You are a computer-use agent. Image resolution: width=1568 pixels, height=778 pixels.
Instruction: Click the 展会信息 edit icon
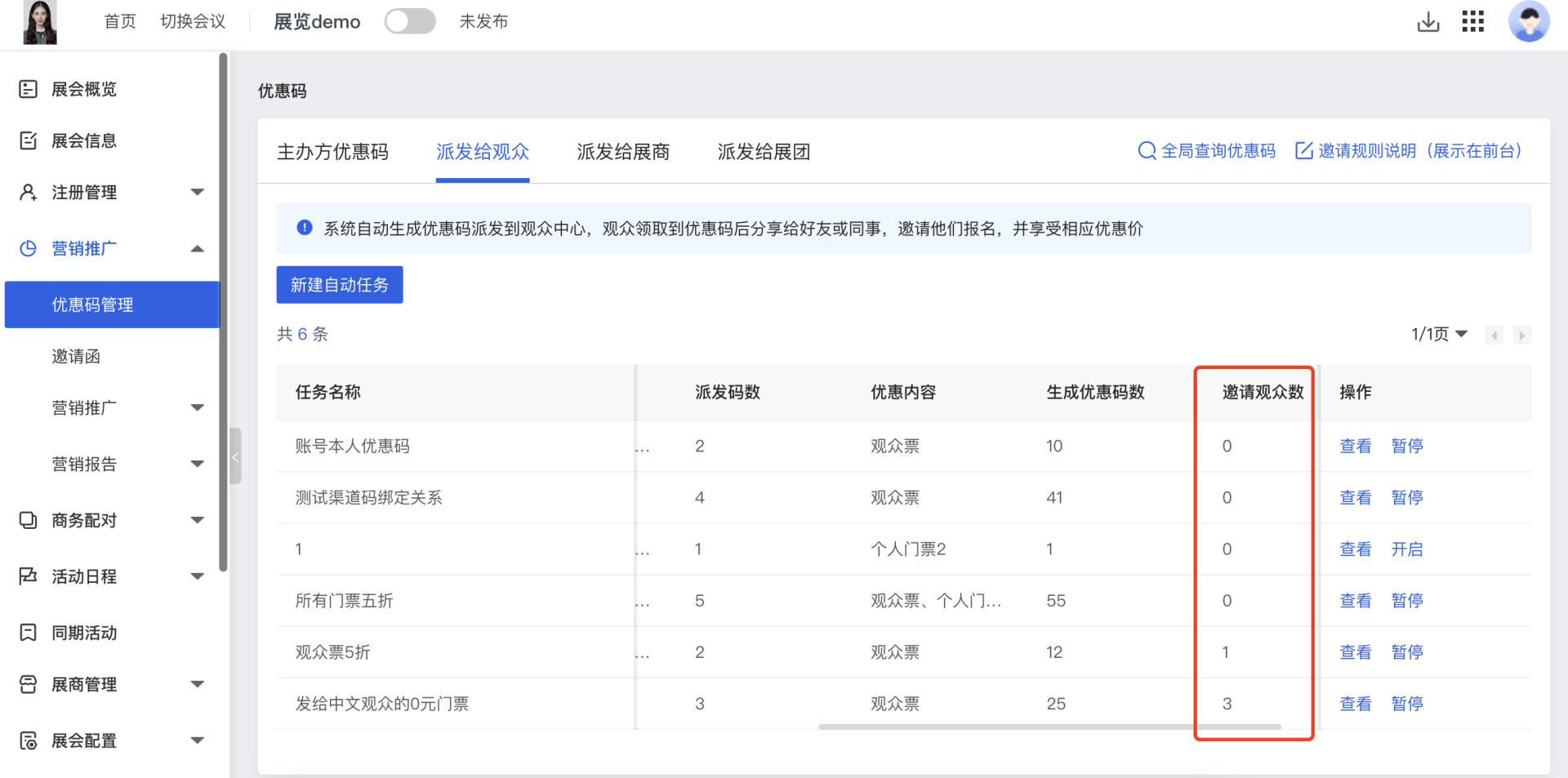point(29,140)
